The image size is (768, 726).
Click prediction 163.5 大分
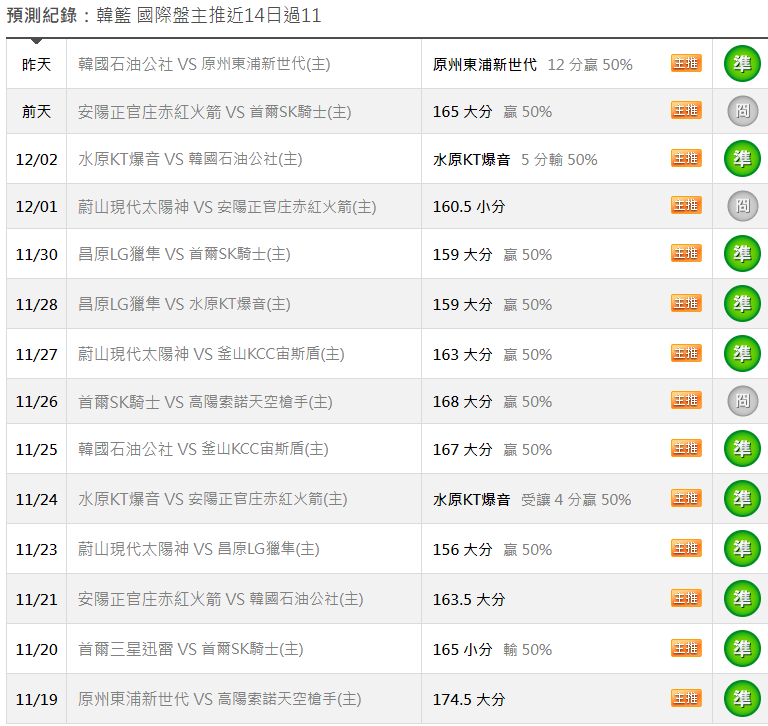click(469, 599)
